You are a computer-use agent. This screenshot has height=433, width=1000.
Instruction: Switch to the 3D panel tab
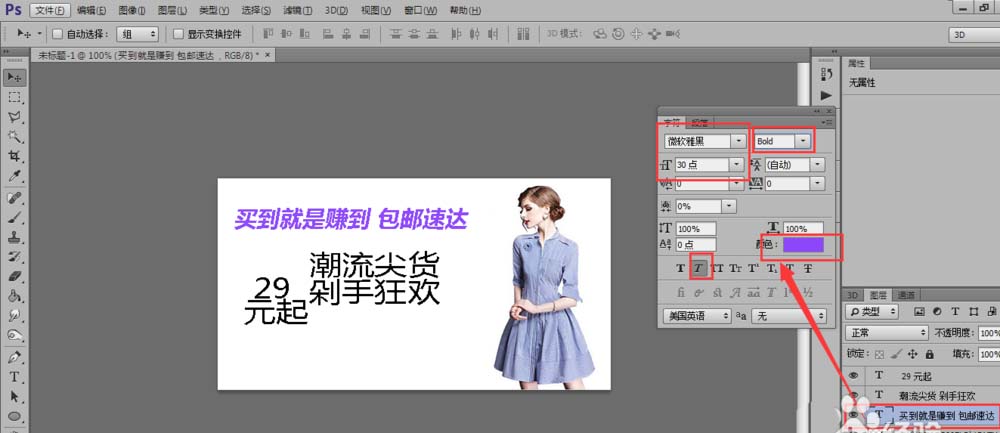853,295
